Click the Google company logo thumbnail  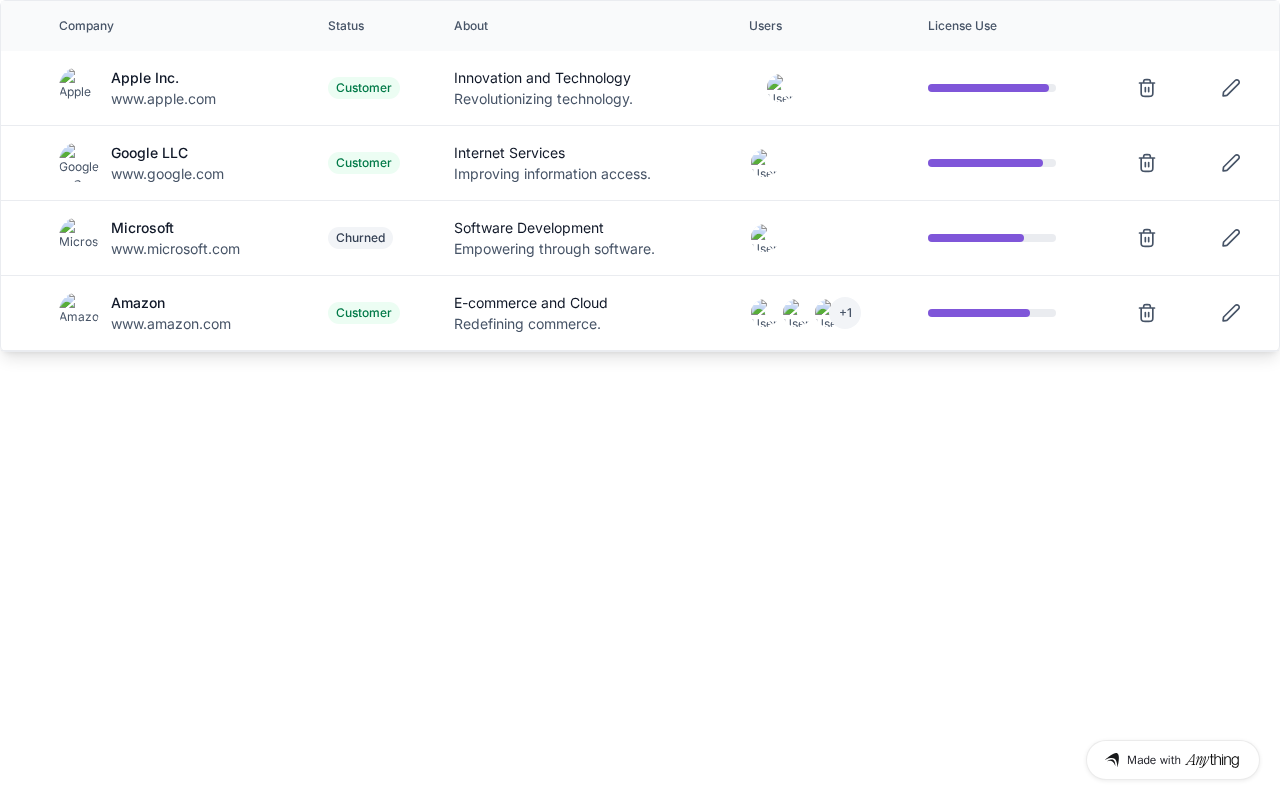[x=78, y=162]
